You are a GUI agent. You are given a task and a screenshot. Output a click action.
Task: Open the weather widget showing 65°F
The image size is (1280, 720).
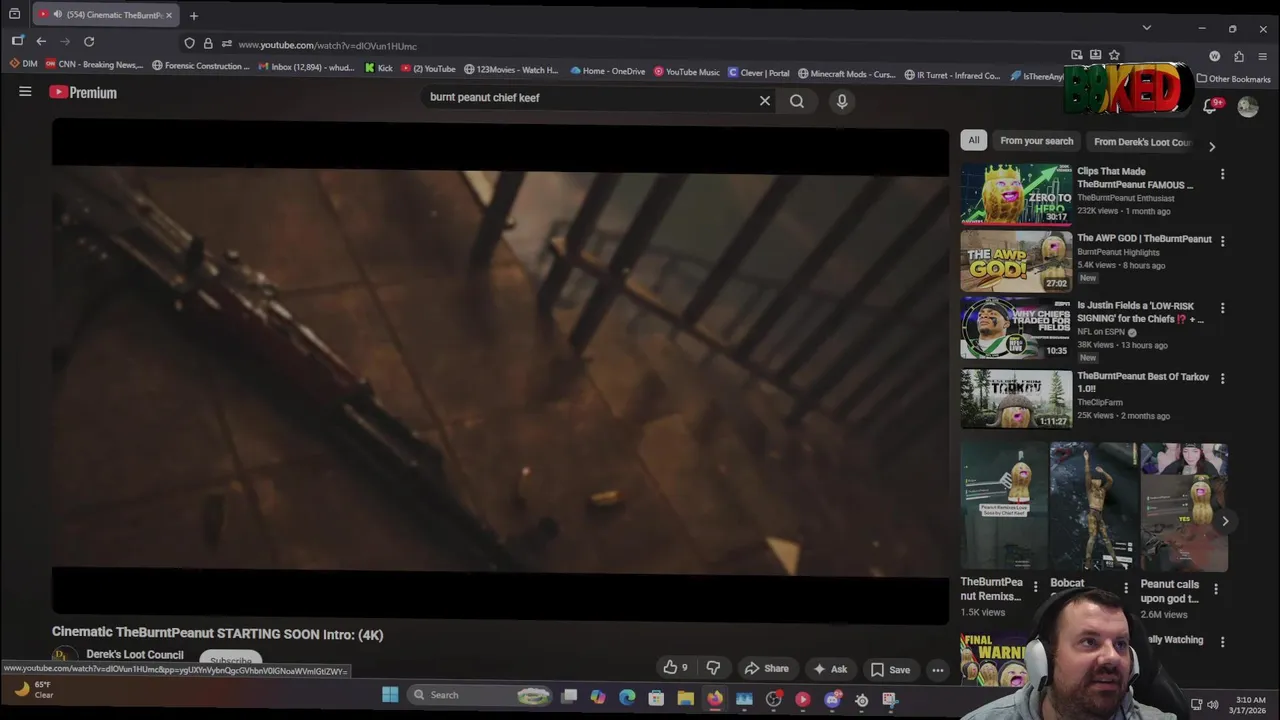click(x=33, y=690)
